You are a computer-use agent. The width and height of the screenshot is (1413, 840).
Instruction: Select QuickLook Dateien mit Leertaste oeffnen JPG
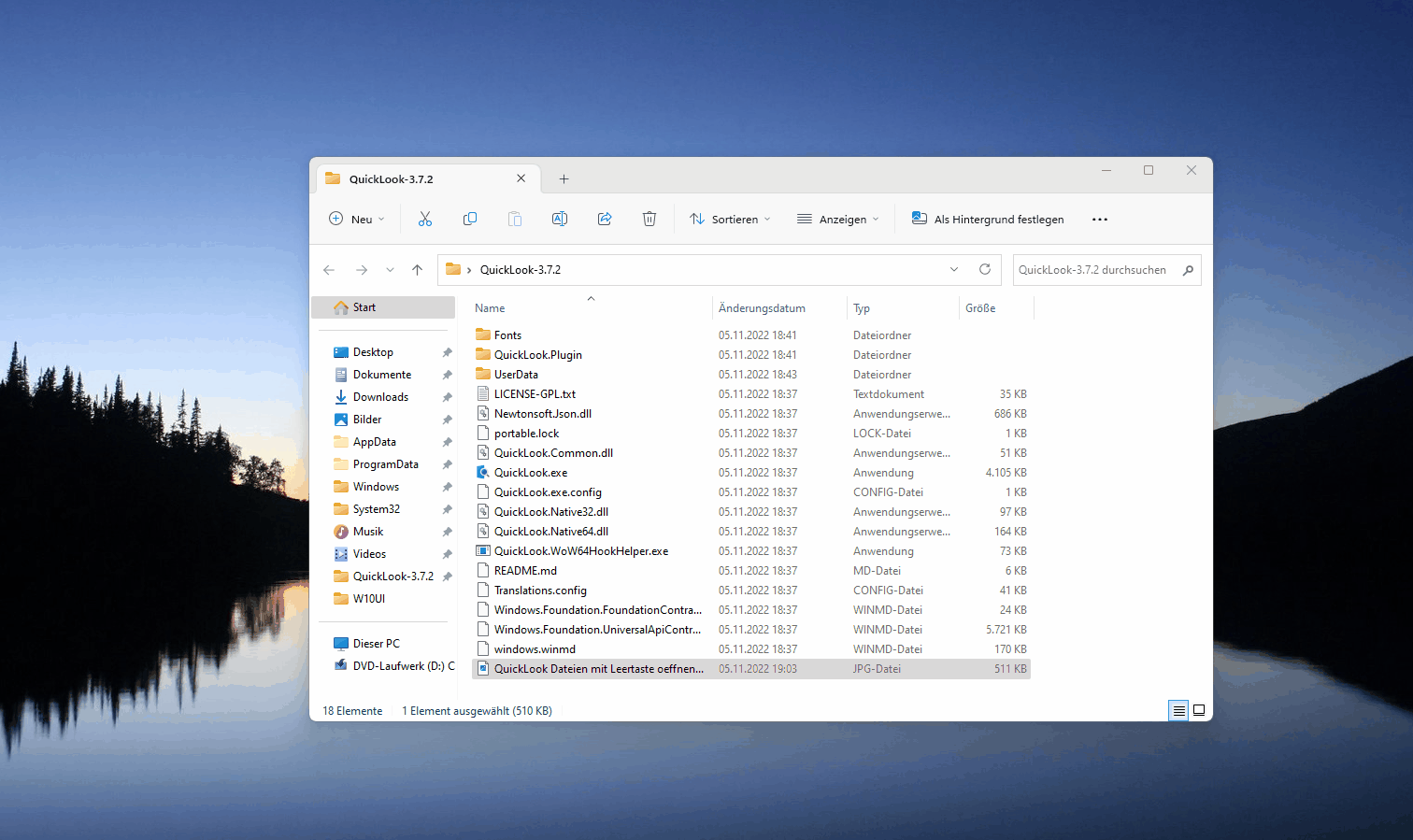(751, 669)
